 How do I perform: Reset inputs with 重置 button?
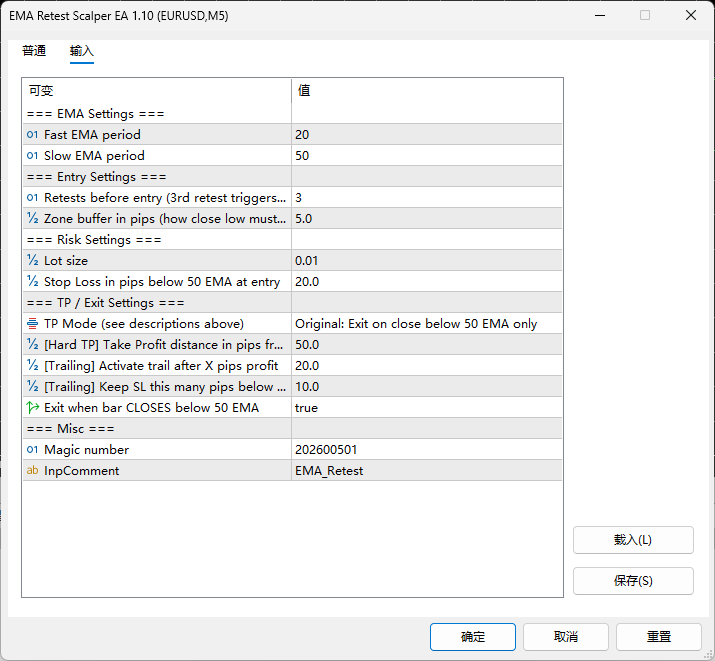(659, 637)
